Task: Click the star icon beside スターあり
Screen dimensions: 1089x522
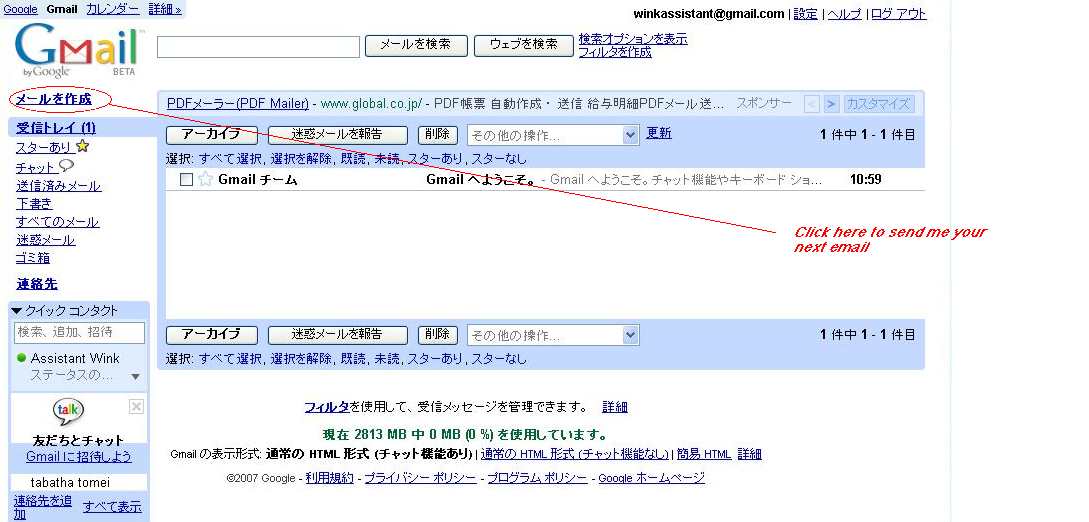Action: click(83, 146)
